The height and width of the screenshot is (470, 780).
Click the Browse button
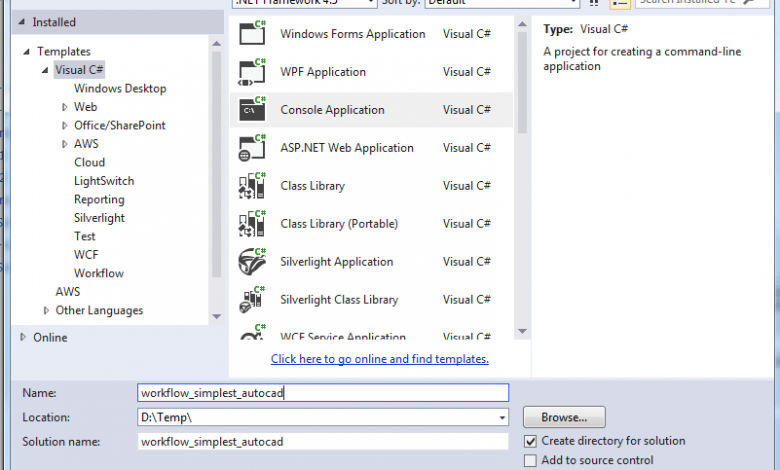click(x=564, y=417)
